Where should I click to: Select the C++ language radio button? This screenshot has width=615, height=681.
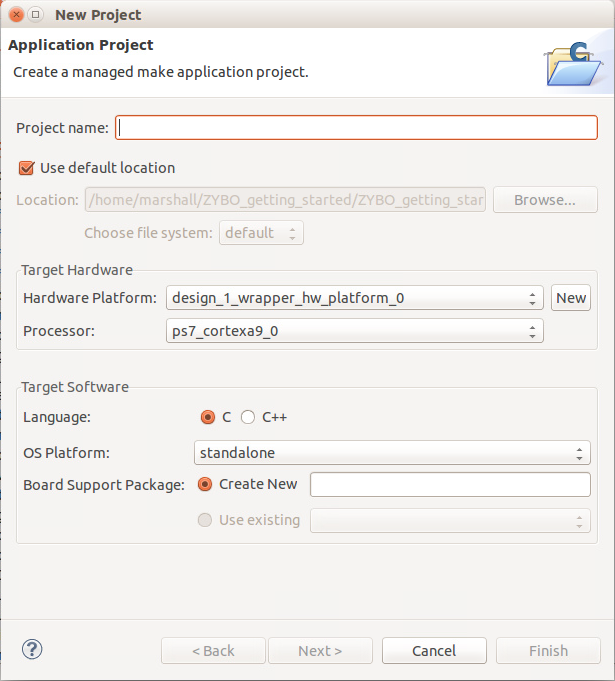[248, 417]
